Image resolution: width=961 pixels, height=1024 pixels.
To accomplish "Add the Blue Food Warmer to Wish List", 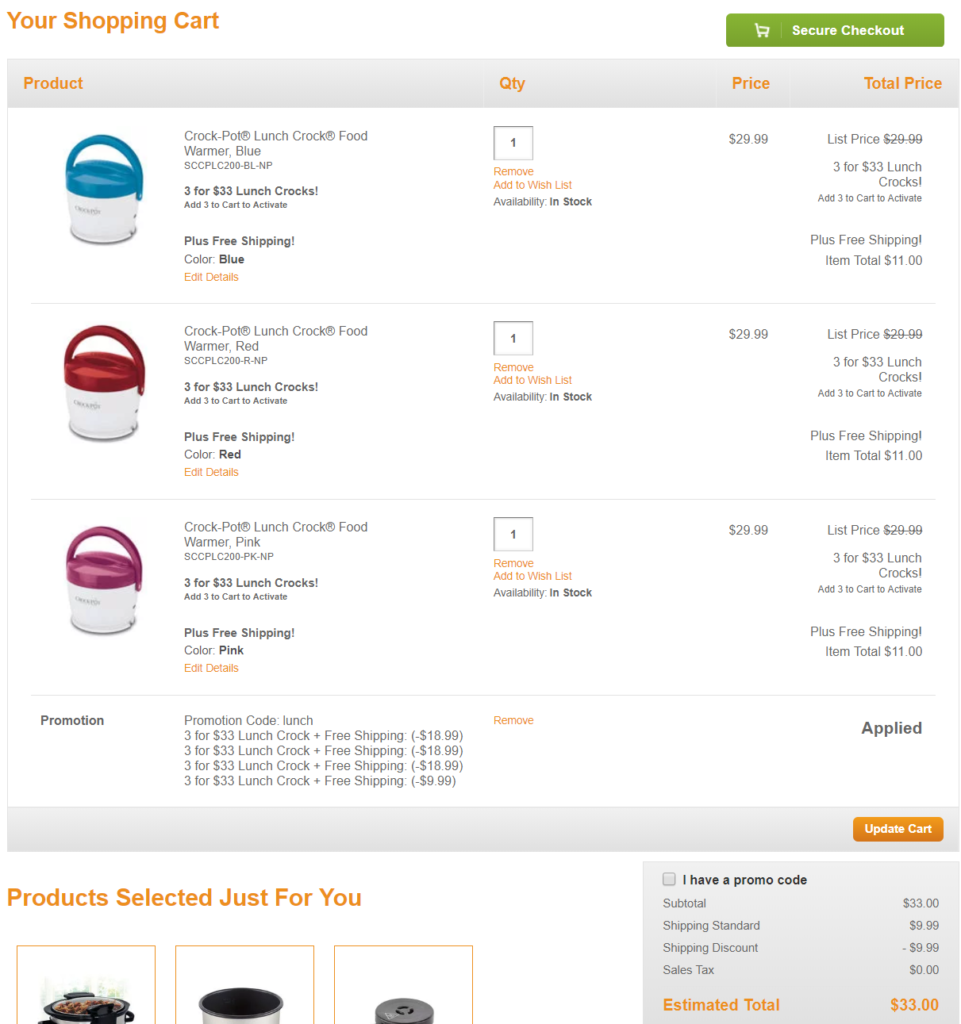I will pos(532,185).
